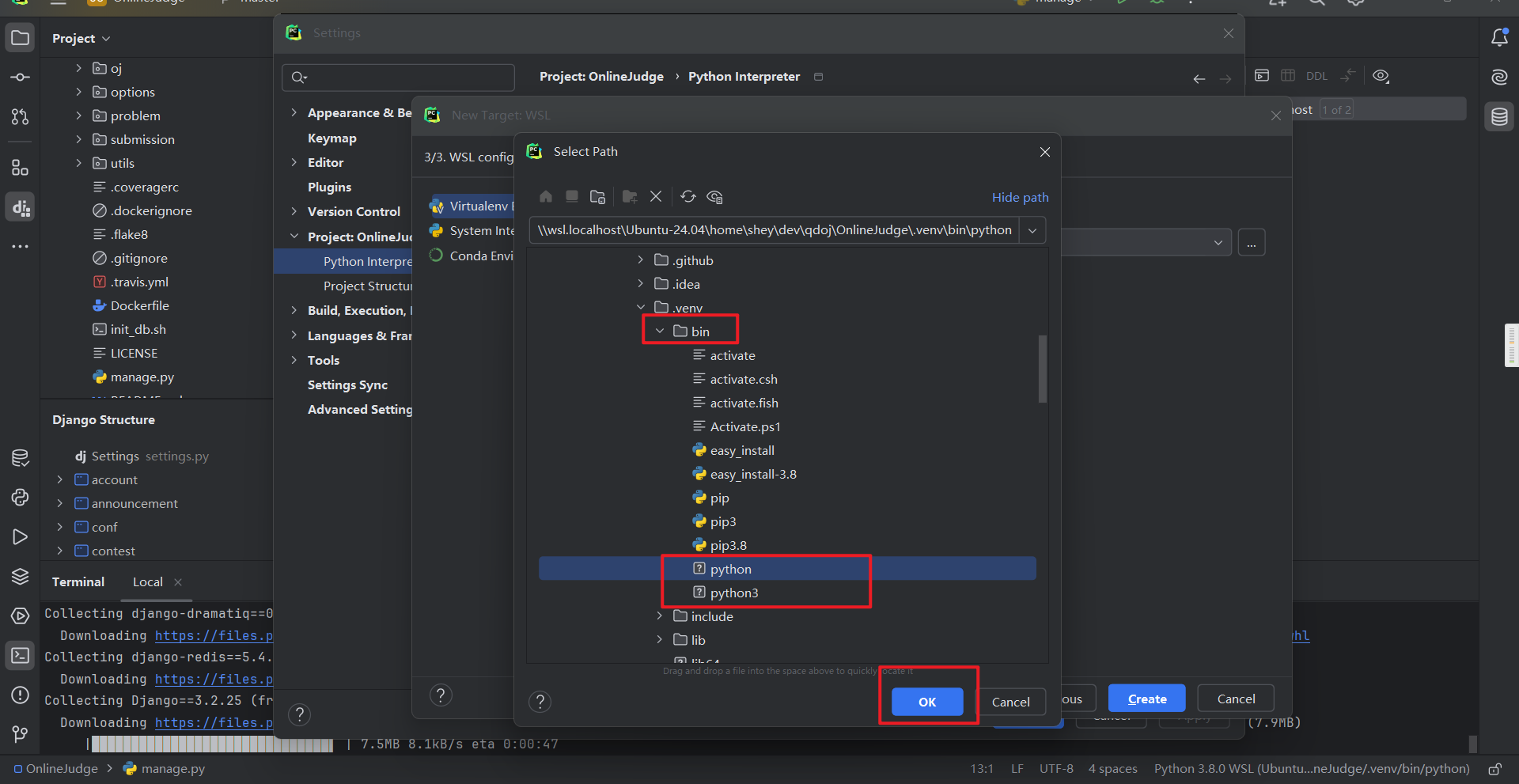Click the Settings search field
The width and height of the screenshot is (1519, 784).
pos(398,78)
